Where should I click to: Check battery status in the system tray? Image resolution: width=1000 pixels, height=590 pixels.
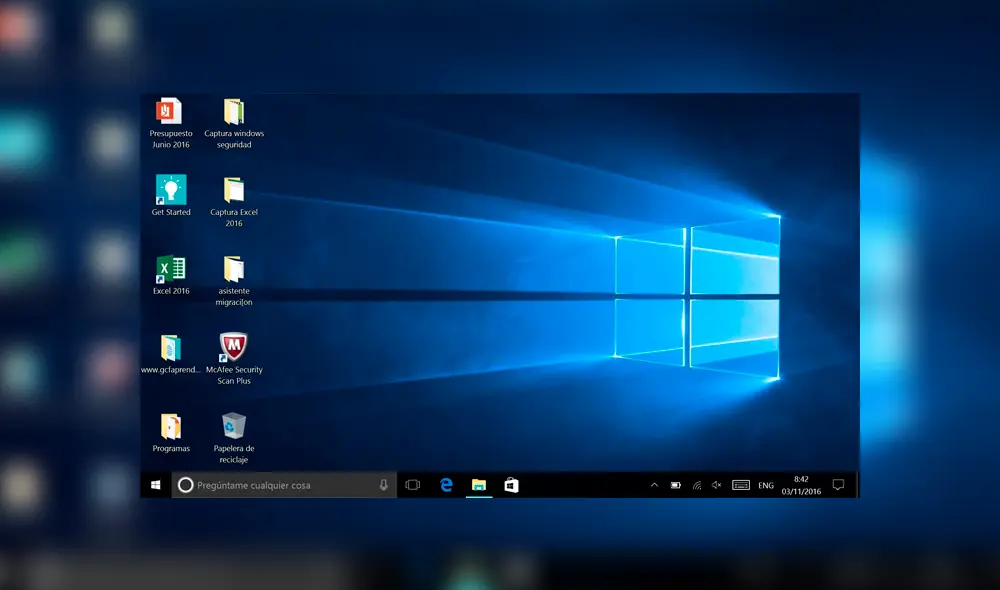[675, 484]
